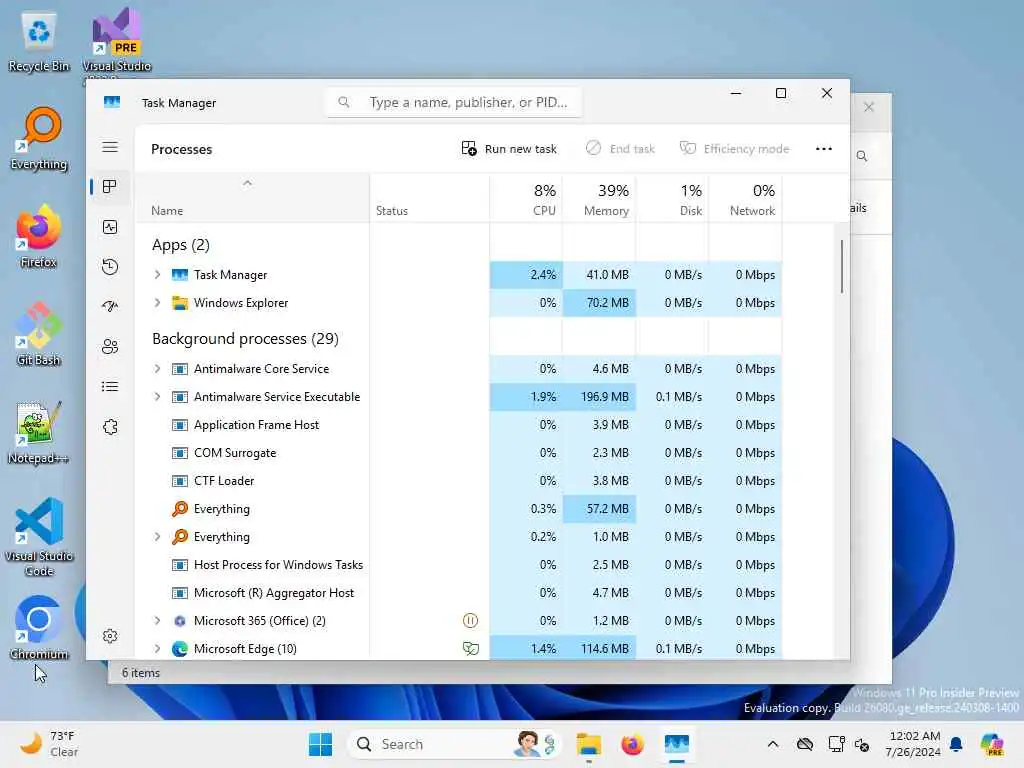
Task: Select Host Process for Windows Tasks
Action: click(x=458, y=565)
